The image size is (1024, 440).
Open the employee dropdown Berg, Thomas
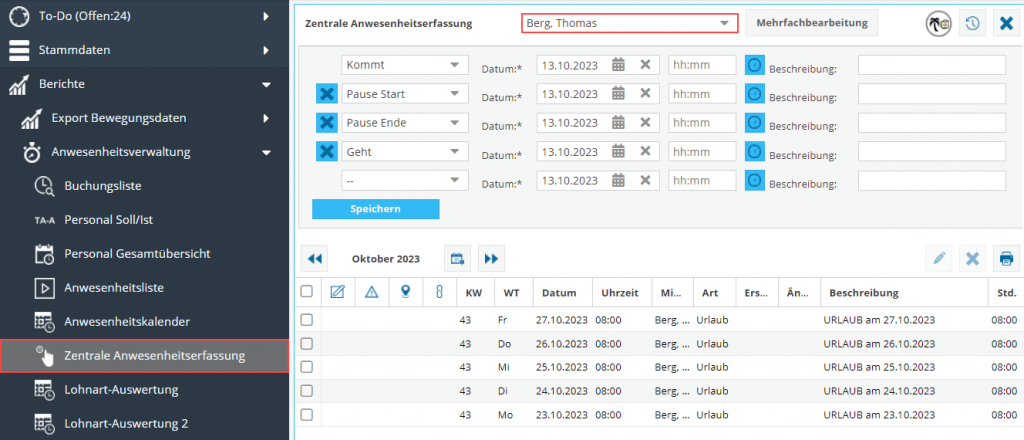pyautogui.click(x=629, y=23)
